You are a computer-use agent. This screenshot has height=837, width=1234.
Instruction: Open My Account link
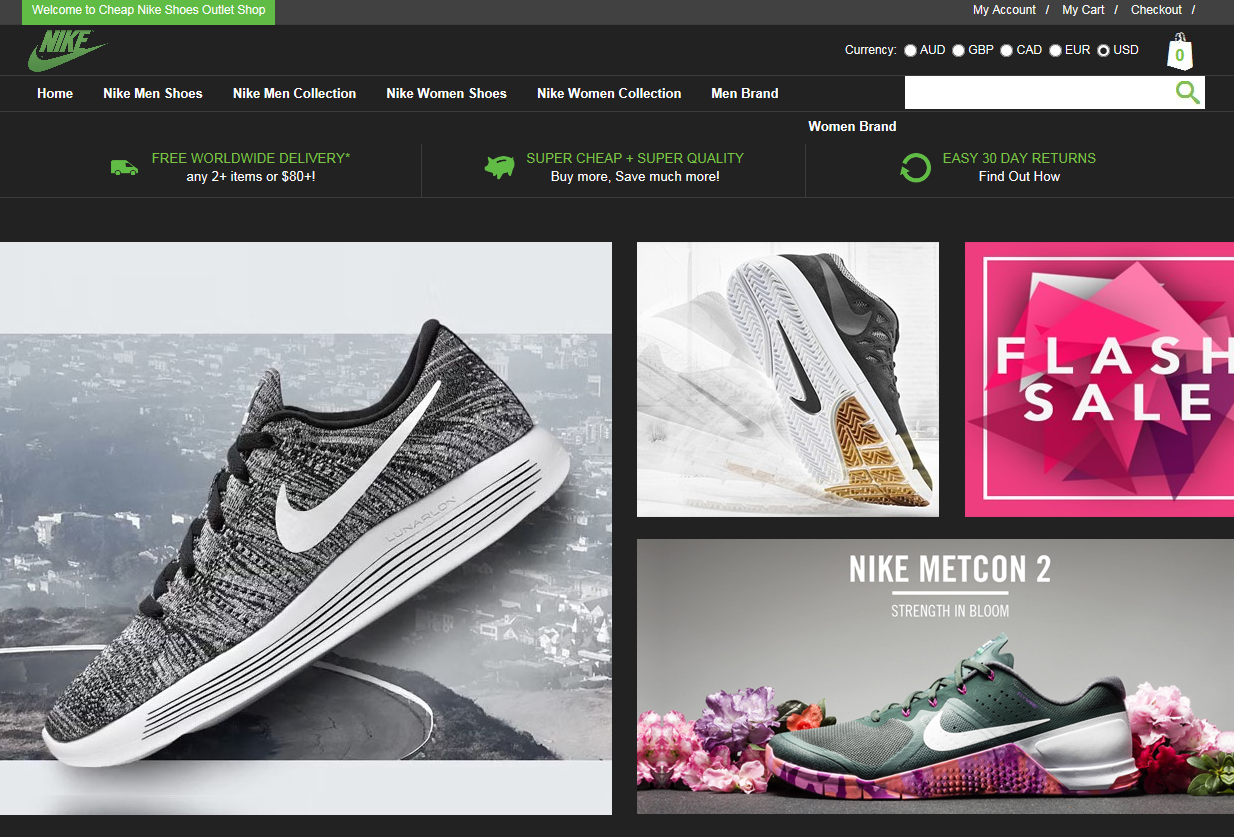click(x=1004, y=10)
